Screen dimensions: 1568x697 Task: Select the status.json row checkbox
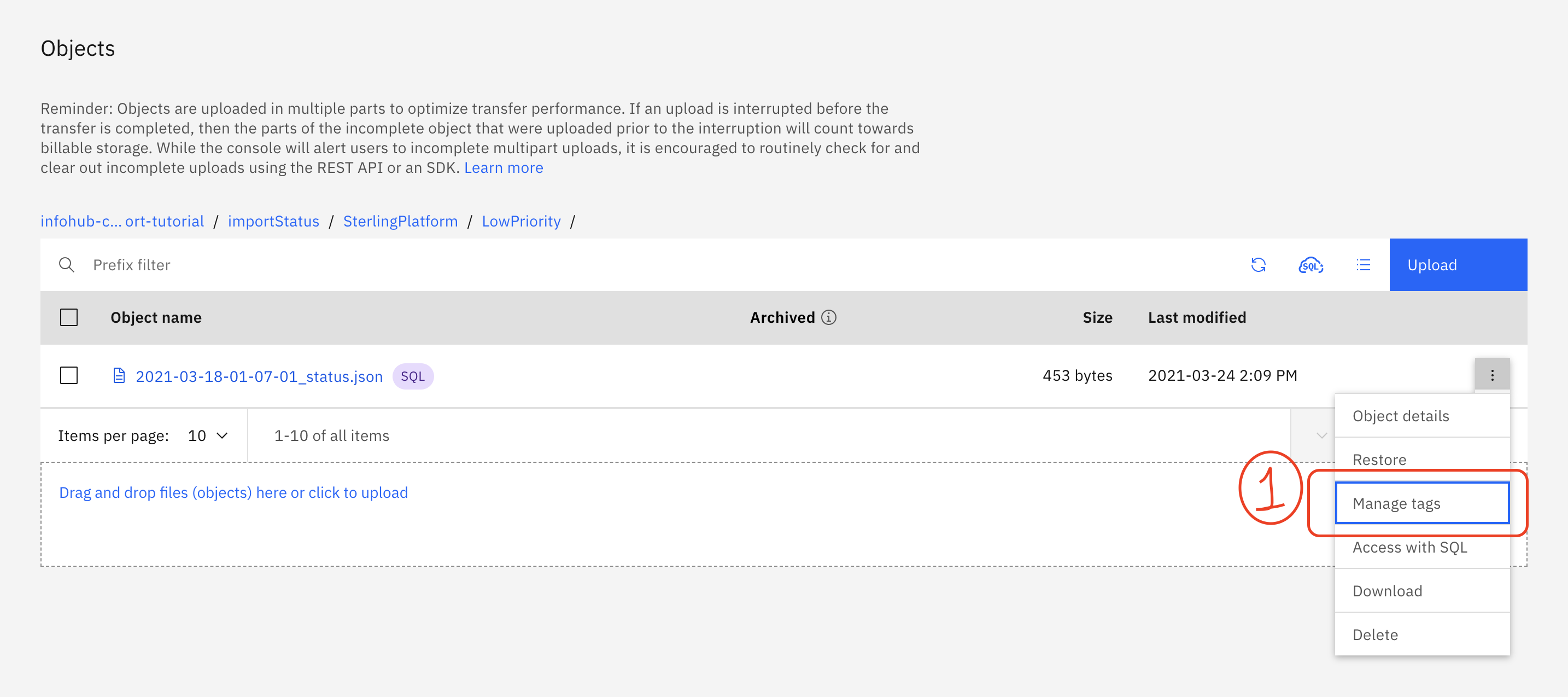click(69, 375)
